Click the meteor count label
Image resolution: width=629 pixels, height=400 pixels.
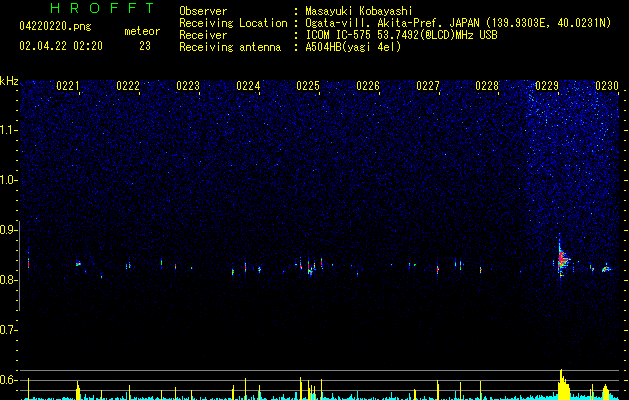pos(142,31)
